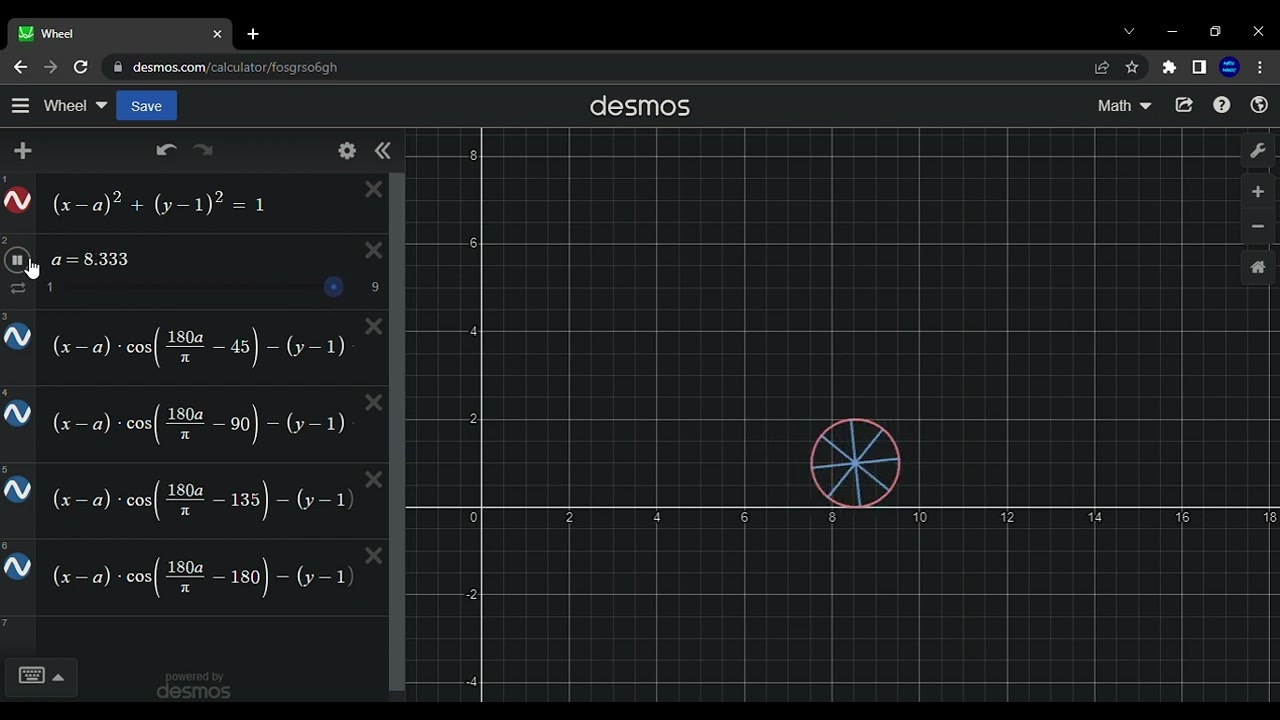Click the blue Save button
This screenshot has width=1280, height=720.
pos(146,106)
